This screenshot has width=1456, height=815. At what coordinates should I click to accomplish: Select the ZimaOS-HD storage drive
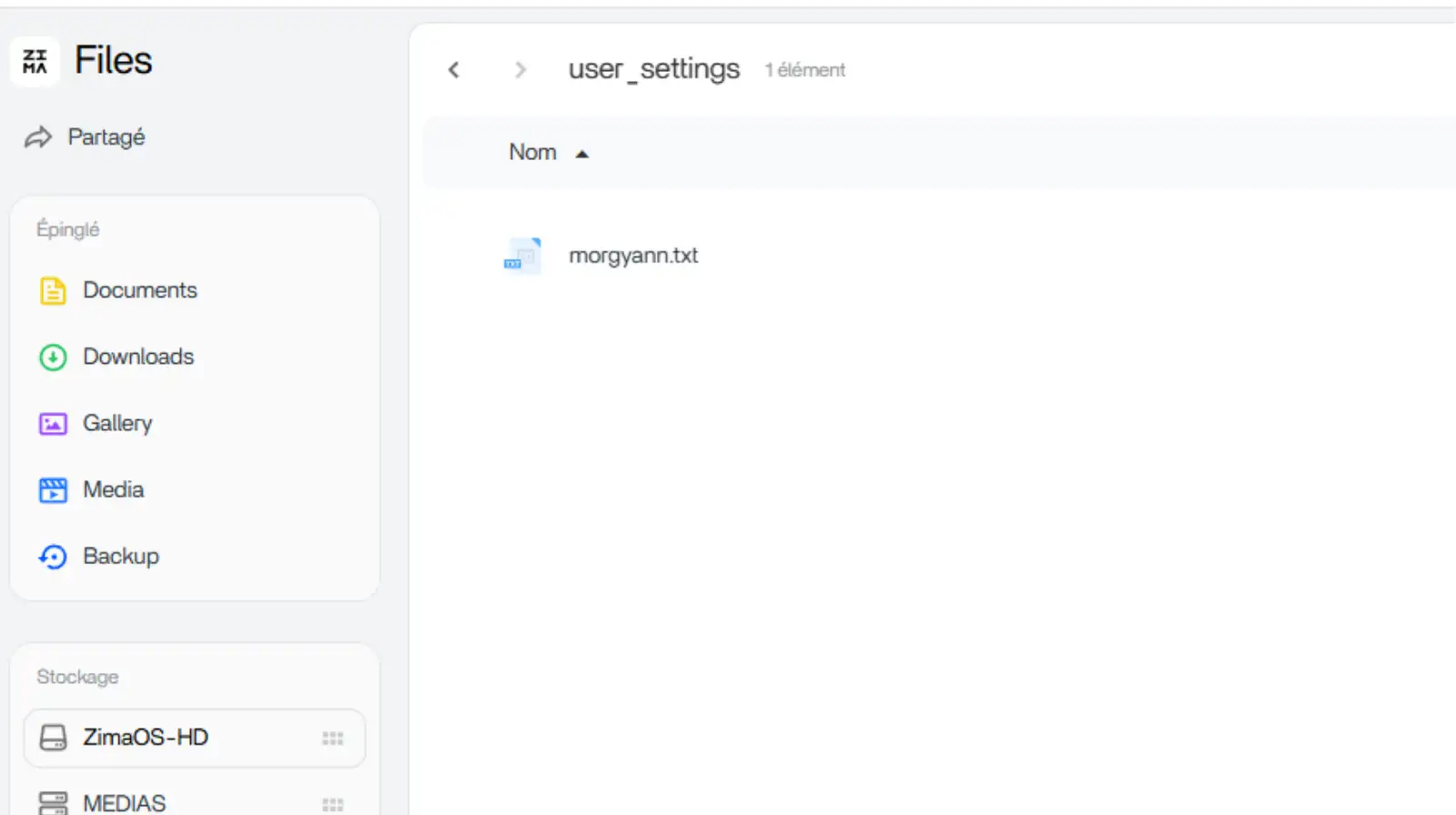[146, 737]
